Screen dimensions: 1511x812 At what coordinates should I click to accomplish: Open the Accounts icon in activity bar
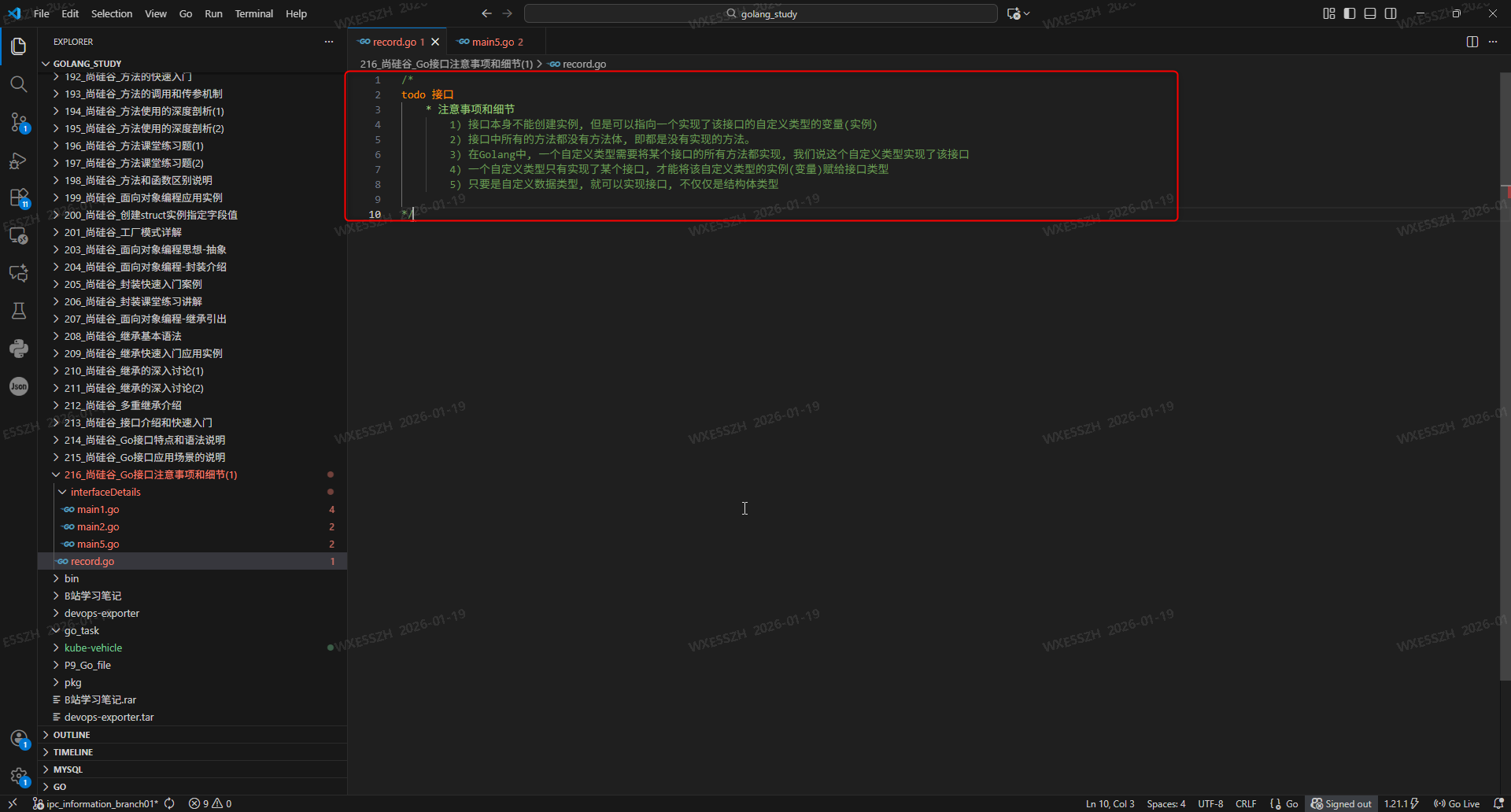pyautogui.click(x=19, y=739)
